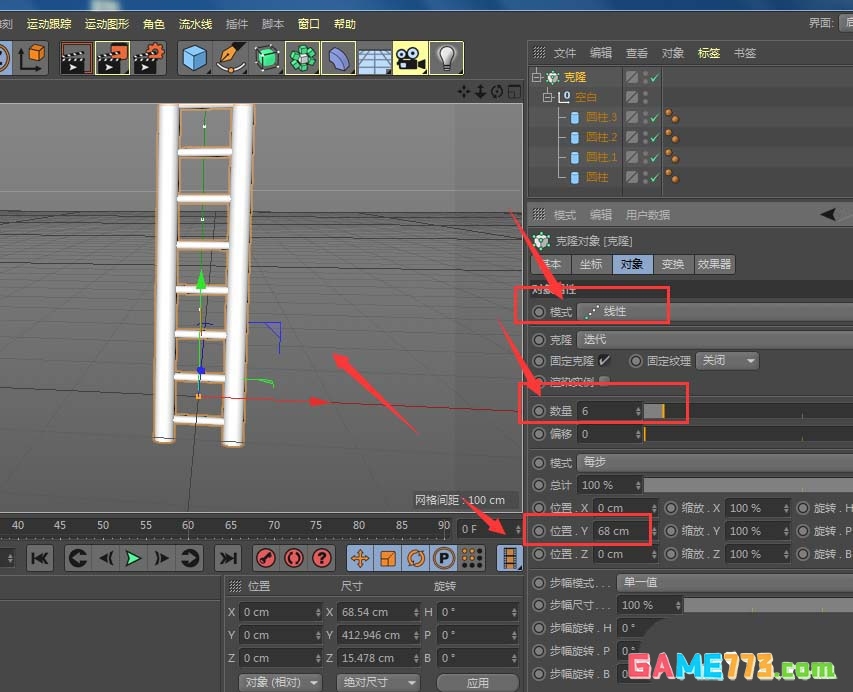
Task: Click the cylinder icon beside 圆柱.2
Action: click(575, 138)
